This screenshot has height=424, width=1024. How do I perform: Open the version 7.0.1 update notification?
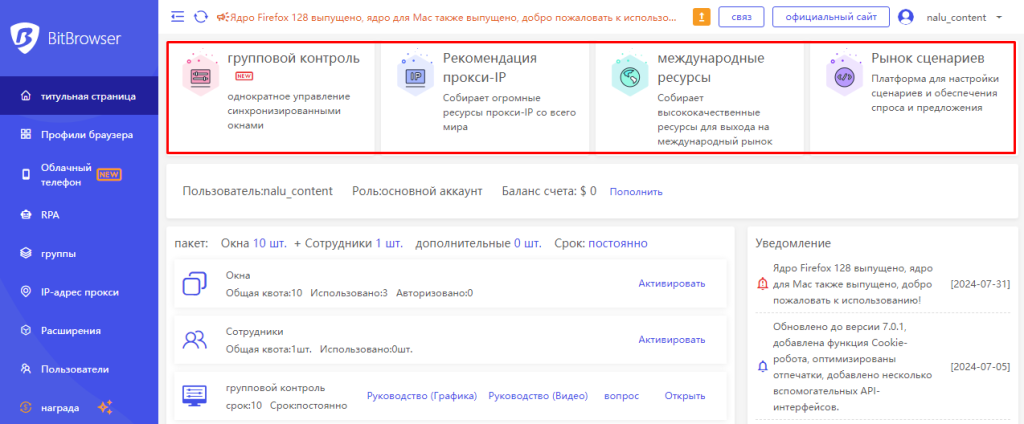coord(852,367)
